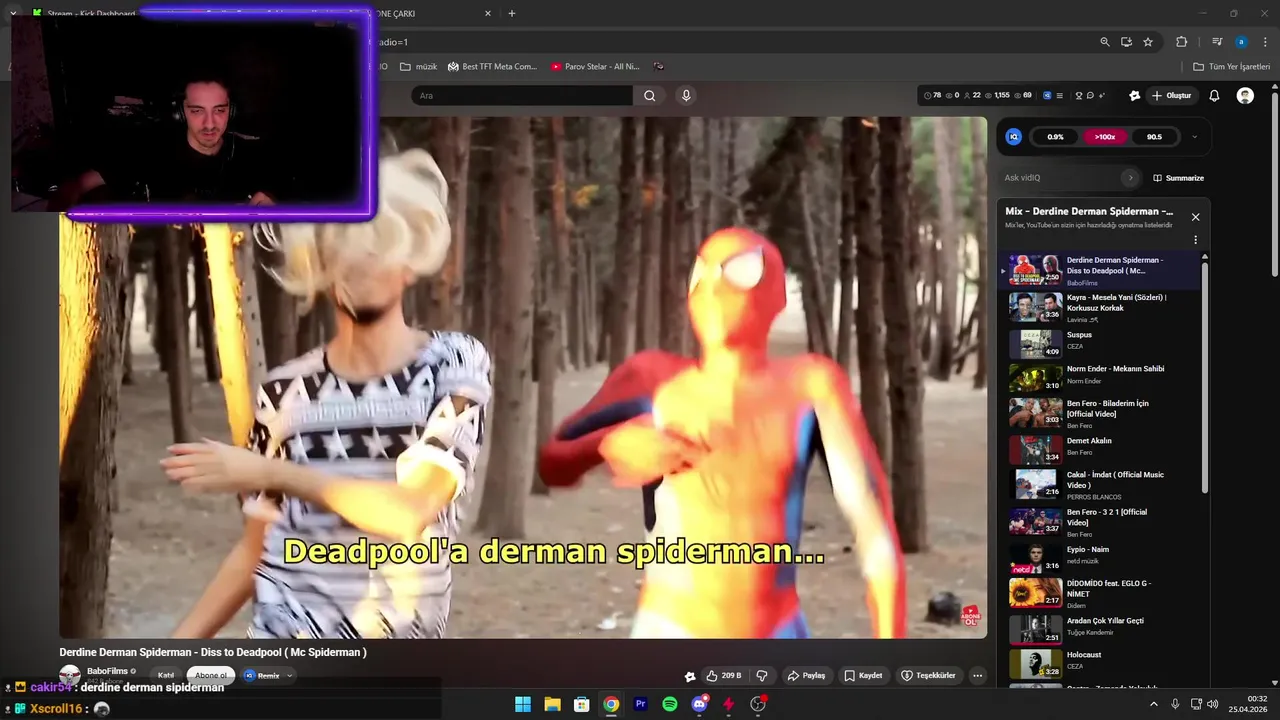Open Best TFT Meta Comps bookmark
The width and height of the screenshot is (1280, 720).
coord(492,66)
